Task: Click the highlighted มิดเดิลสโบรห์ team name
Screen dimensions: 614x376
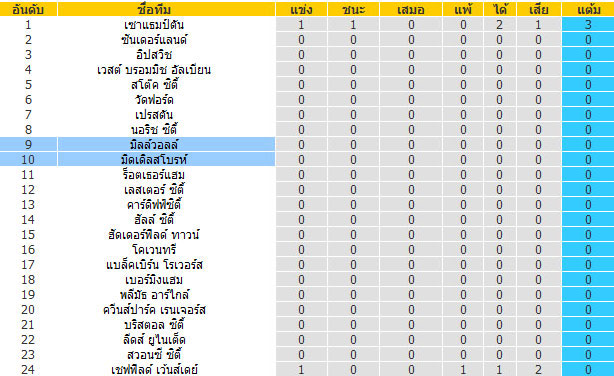Action: 154,160
